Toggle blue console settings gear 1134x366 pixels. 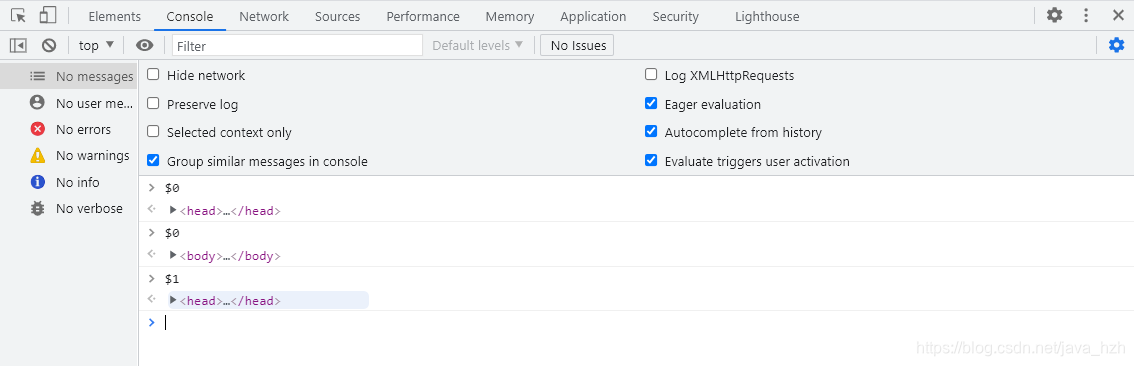(x=1117, y=46)
